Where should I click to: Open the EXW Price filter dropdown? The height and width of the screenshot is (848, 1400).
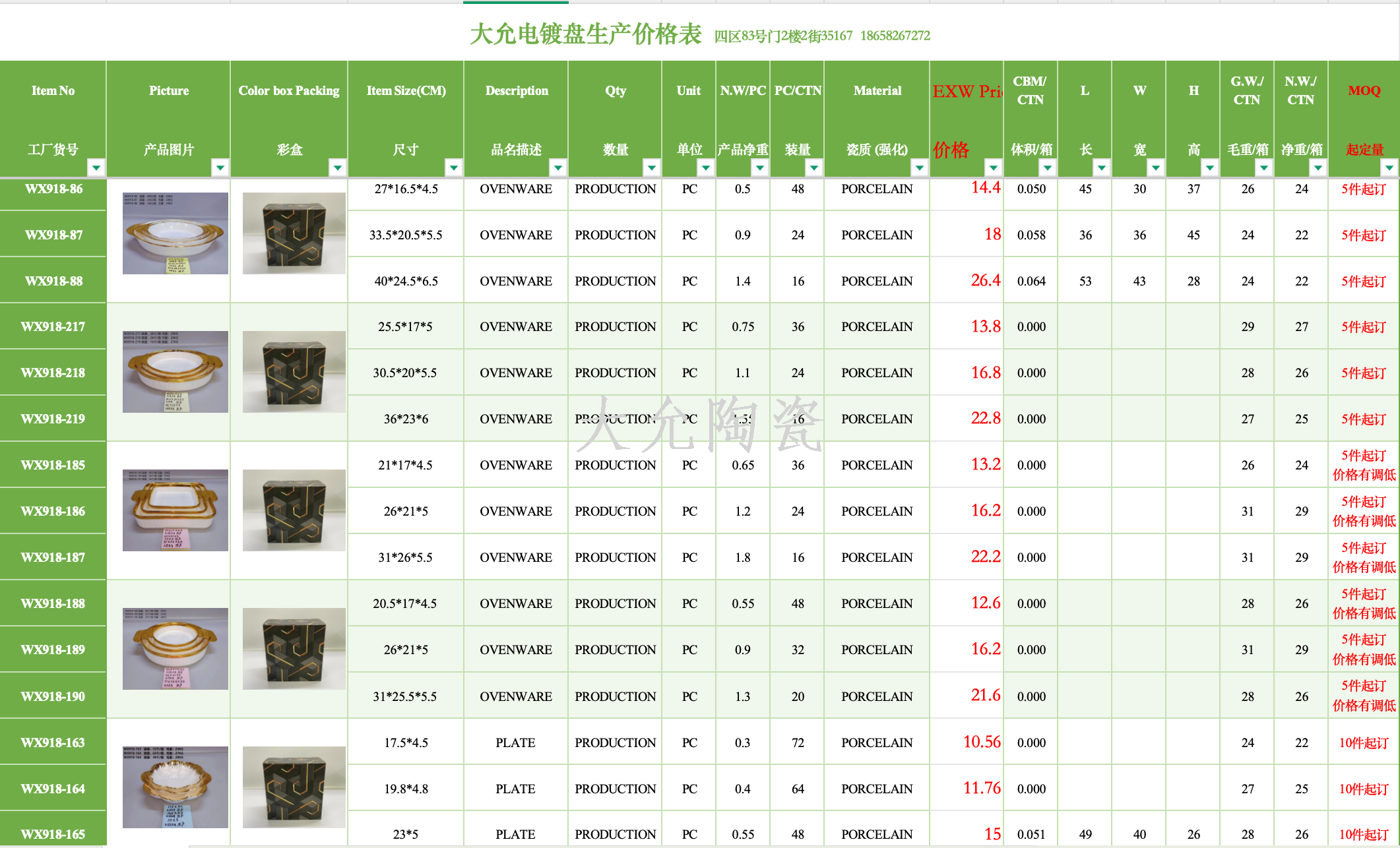pyautogui.click(x=994, y=167)
